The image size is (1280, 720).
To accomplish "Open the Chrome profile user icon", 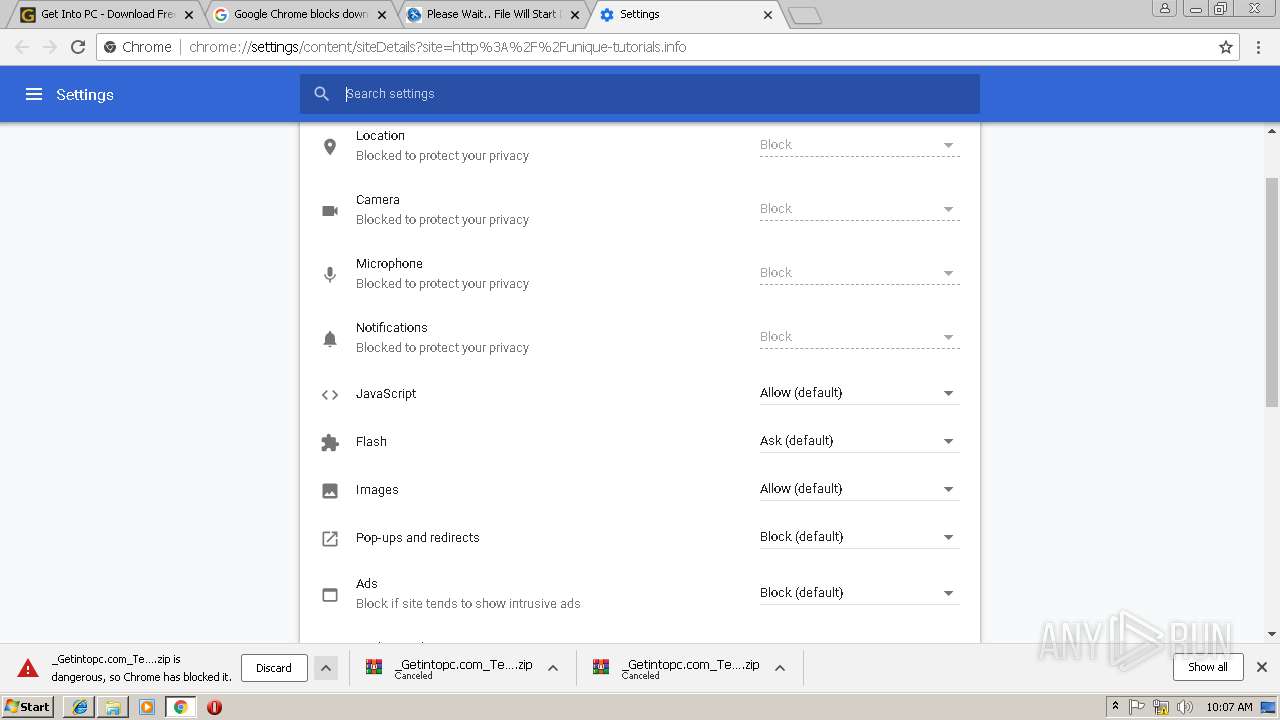I will (1164, 8).
